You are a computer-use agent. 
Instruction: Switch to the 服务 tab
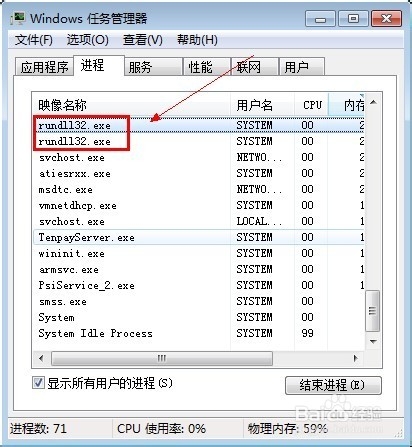(153, 67)
